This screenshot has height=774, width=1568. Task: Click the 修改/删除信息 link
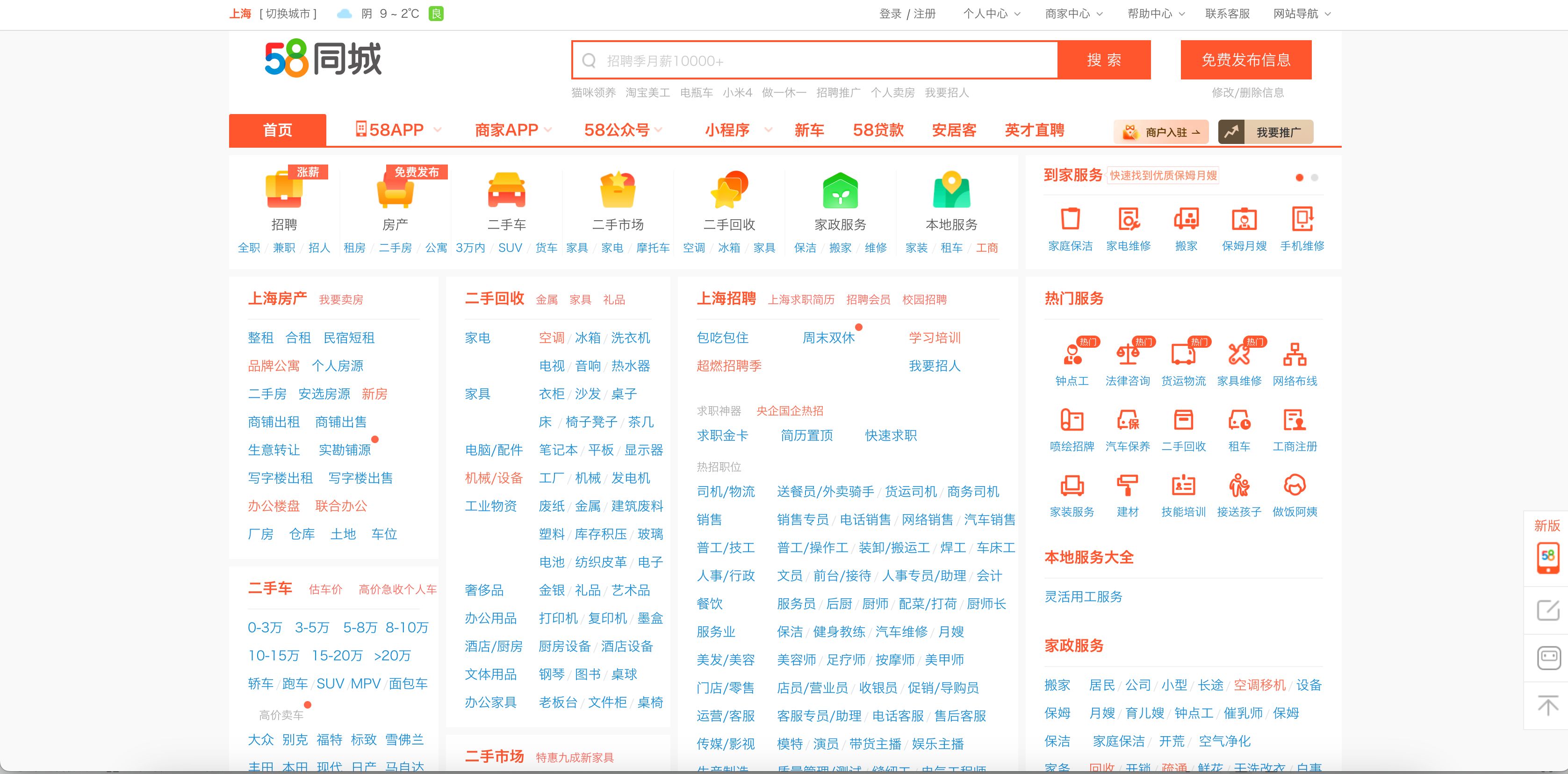point(1247,93)
